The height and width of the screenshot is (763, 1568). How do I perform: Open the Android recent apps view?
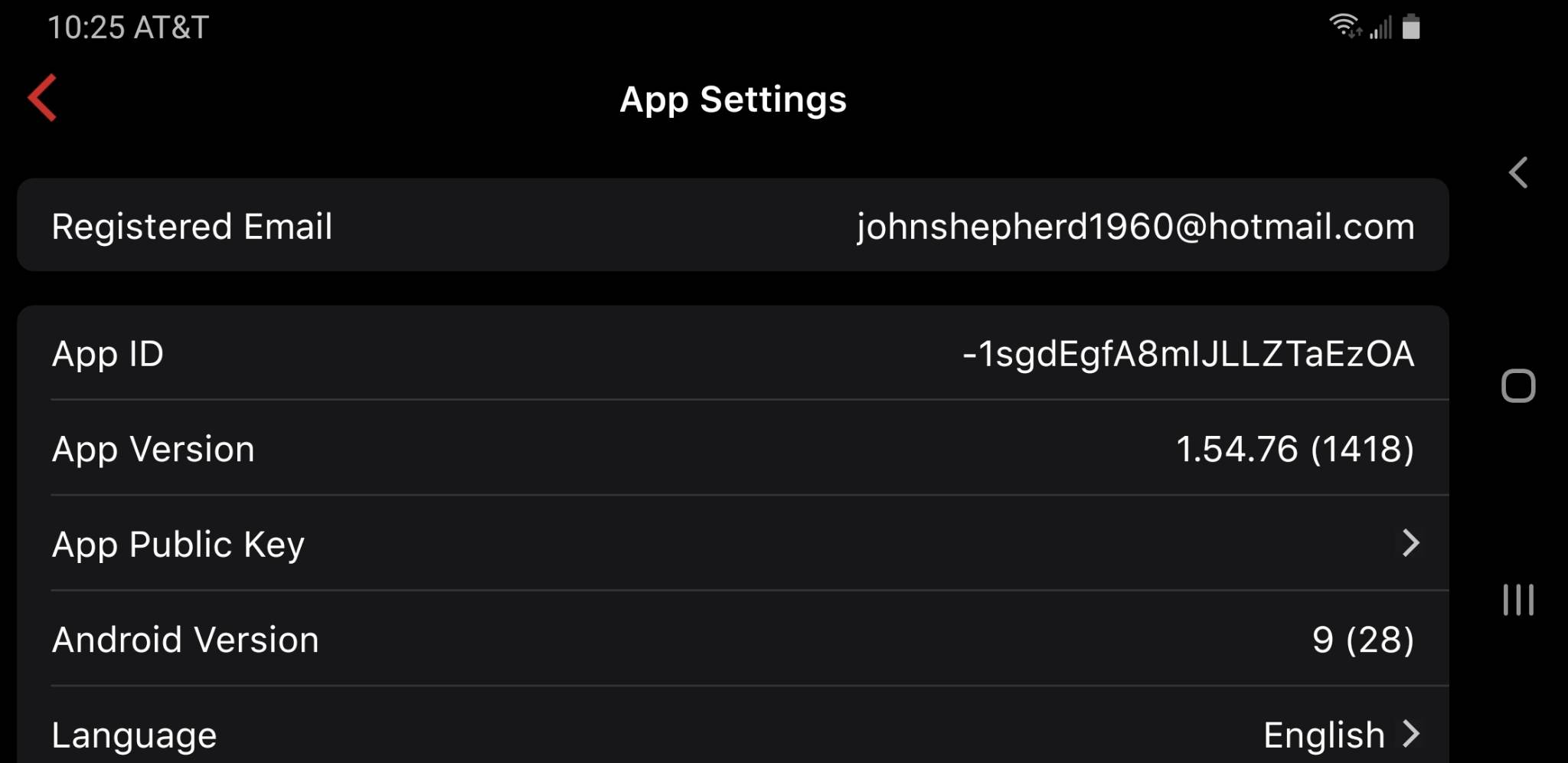pyautogui.click(x=1518, y=600)
